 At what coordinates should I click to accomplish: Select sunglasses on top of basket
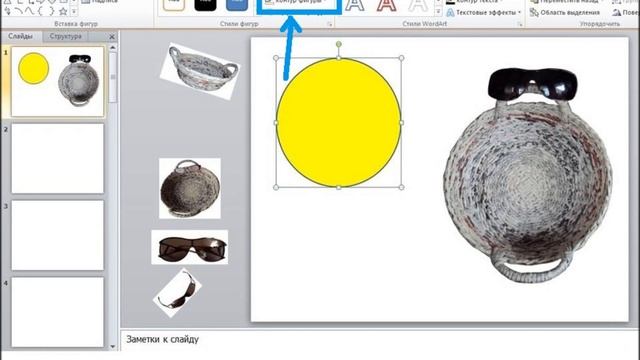[533, 84]
